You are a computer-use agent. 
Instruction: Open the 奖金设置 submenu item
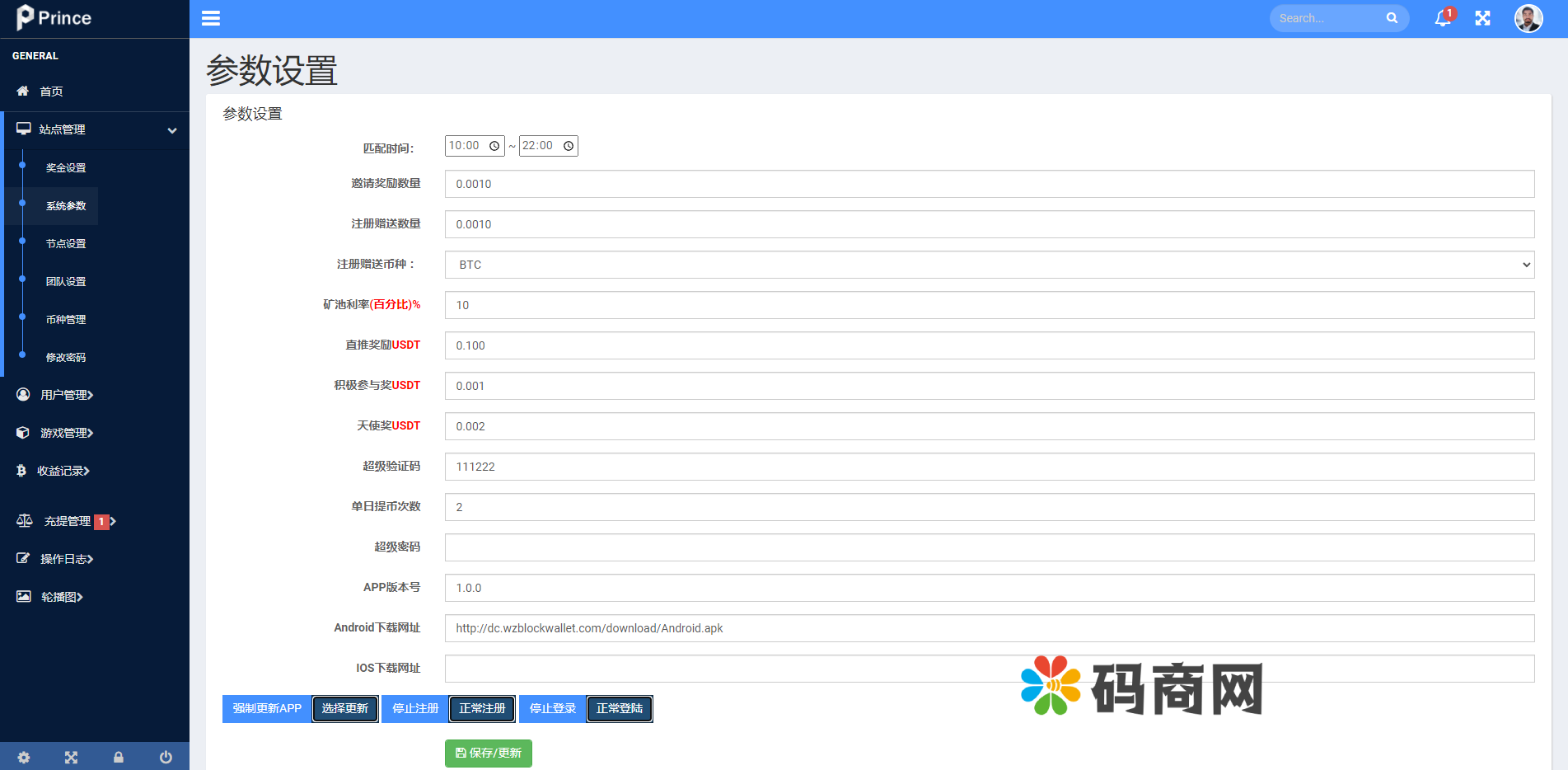click(66, 168)
